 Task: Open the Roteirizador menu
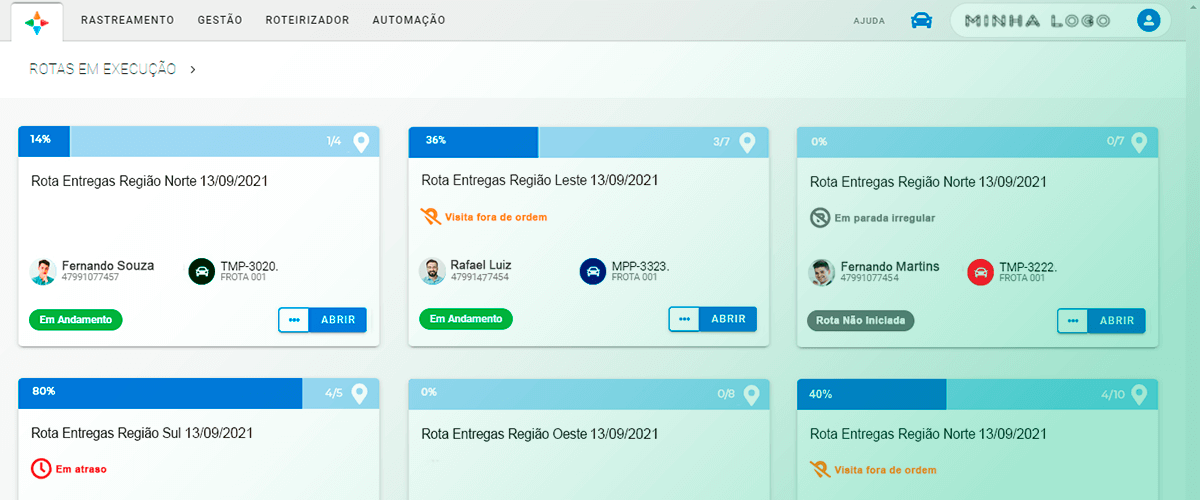[x=307, y=20]
